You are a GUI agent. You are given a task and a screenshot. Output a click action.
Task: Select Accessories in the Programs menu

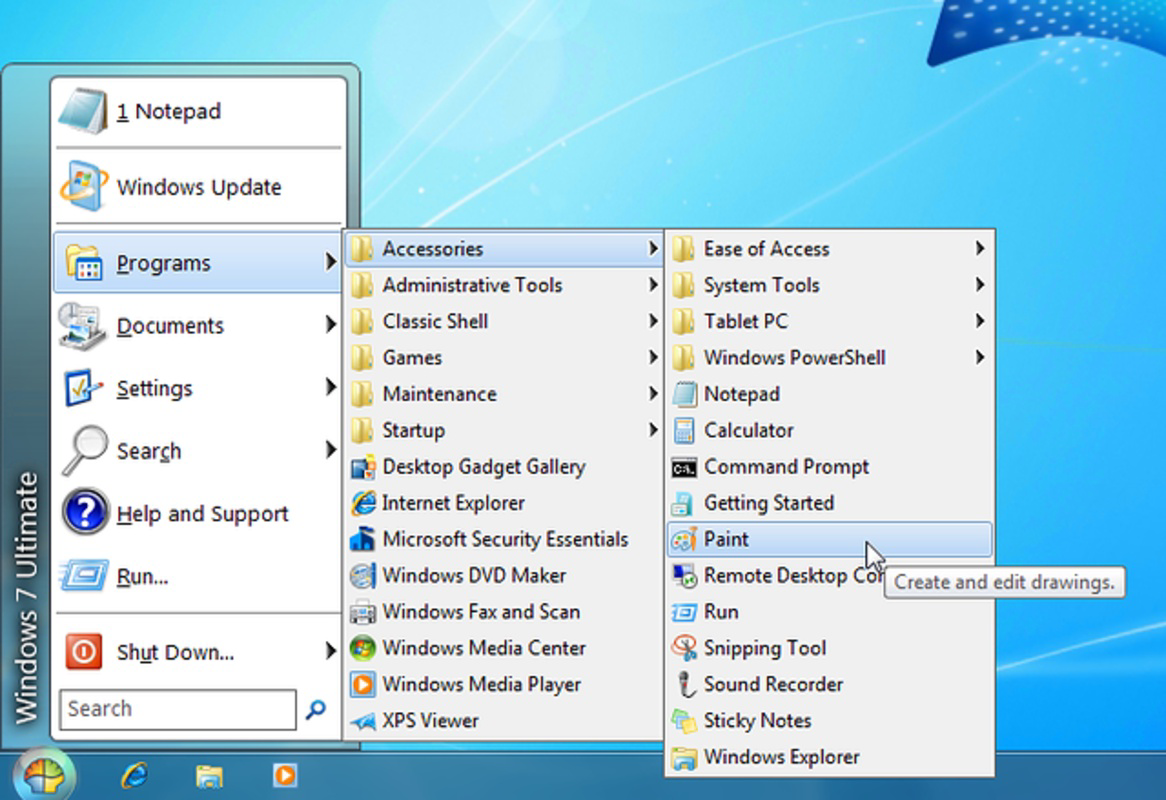click(434, 248)
